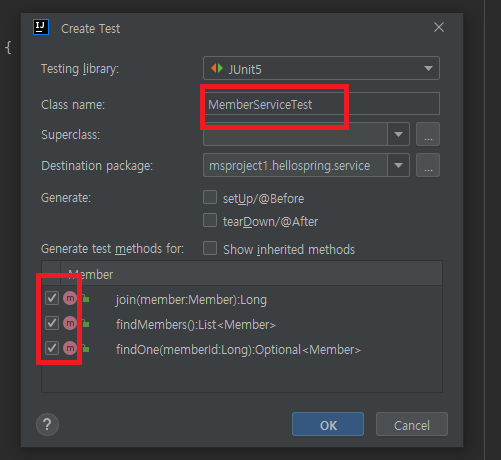Click the Generate test methods for label
Viewport: 501px width, 460px height.
(112, 249)
